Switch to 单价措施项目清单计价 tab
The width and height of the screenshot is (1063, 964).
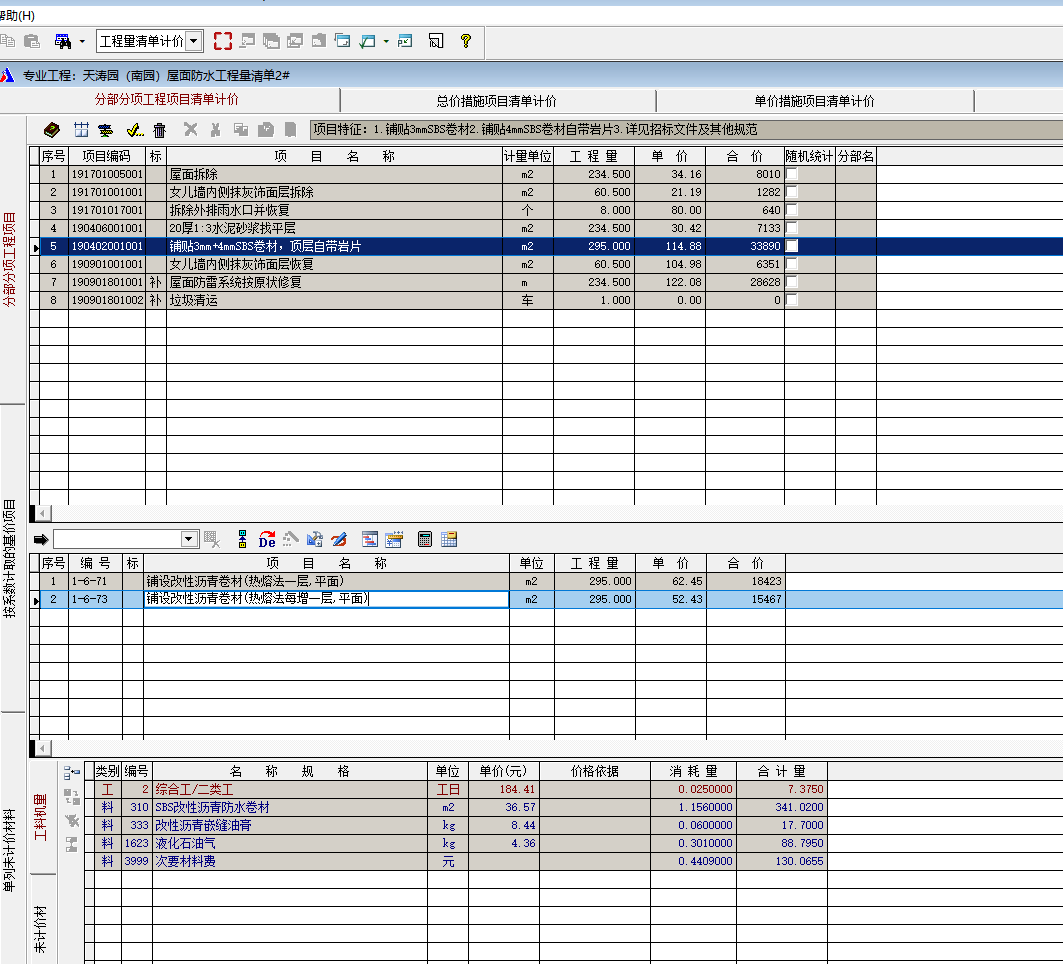[x=814, y=101]
